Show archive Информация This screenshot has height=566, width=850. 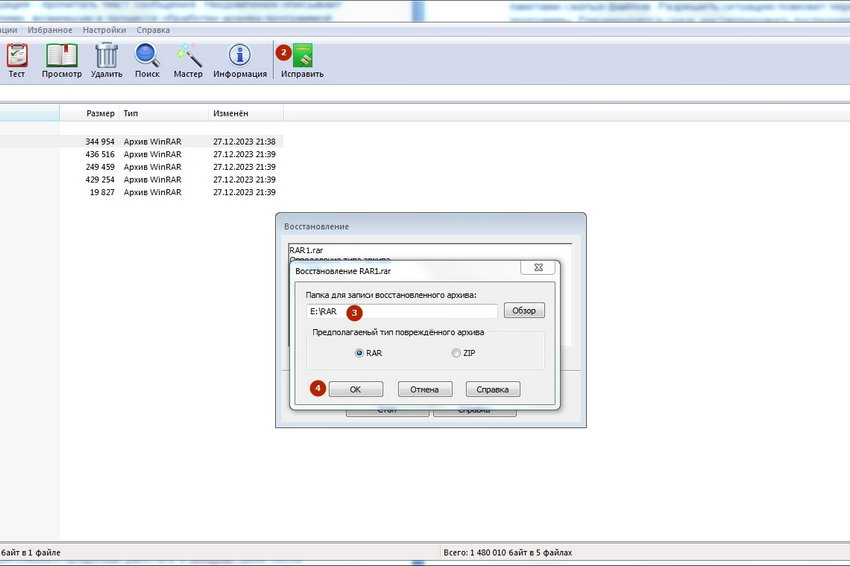coord(240,61)
